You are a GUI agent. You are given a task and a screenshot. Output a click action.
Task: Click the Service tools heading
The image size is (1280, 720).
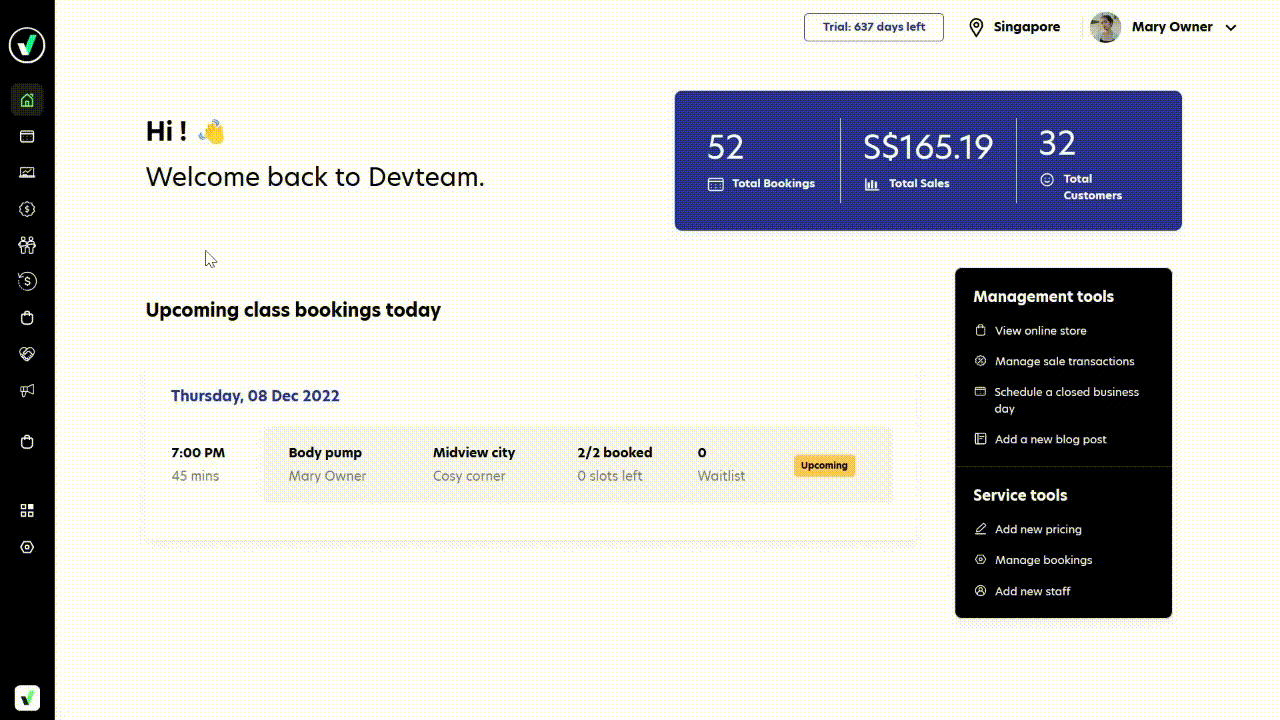click(x=1020, y=495)
